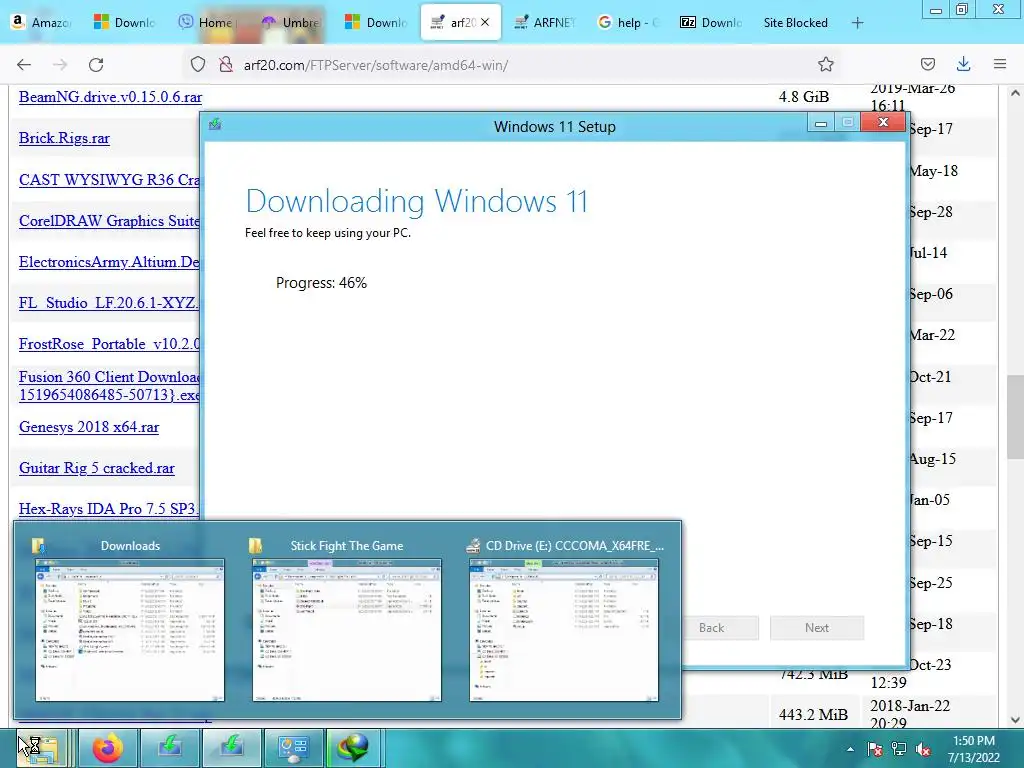
Task: Open the CAST WYSIWYG R36 link
Action: (109, 180)
